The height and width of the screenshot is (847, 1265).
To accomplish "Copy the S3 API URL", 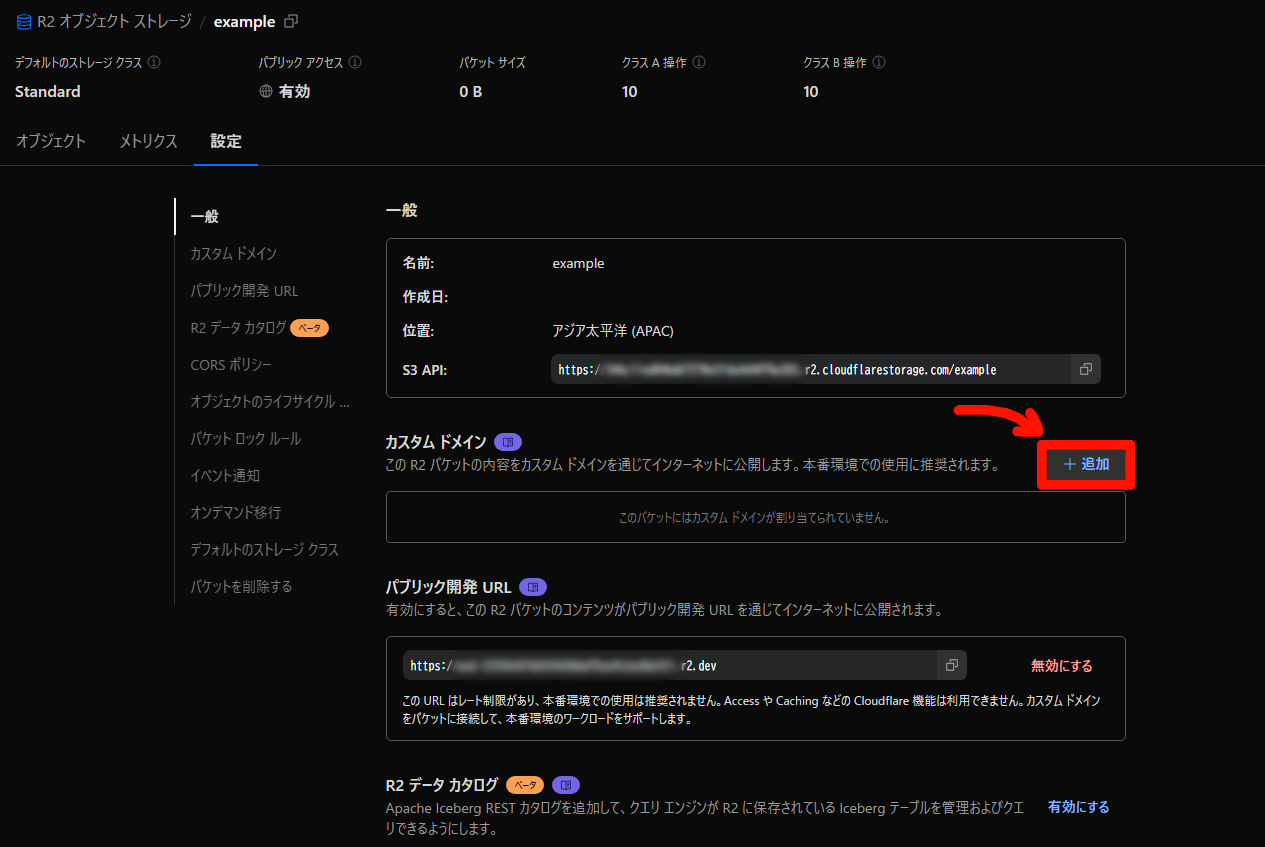I will [x=1085, y=369].
